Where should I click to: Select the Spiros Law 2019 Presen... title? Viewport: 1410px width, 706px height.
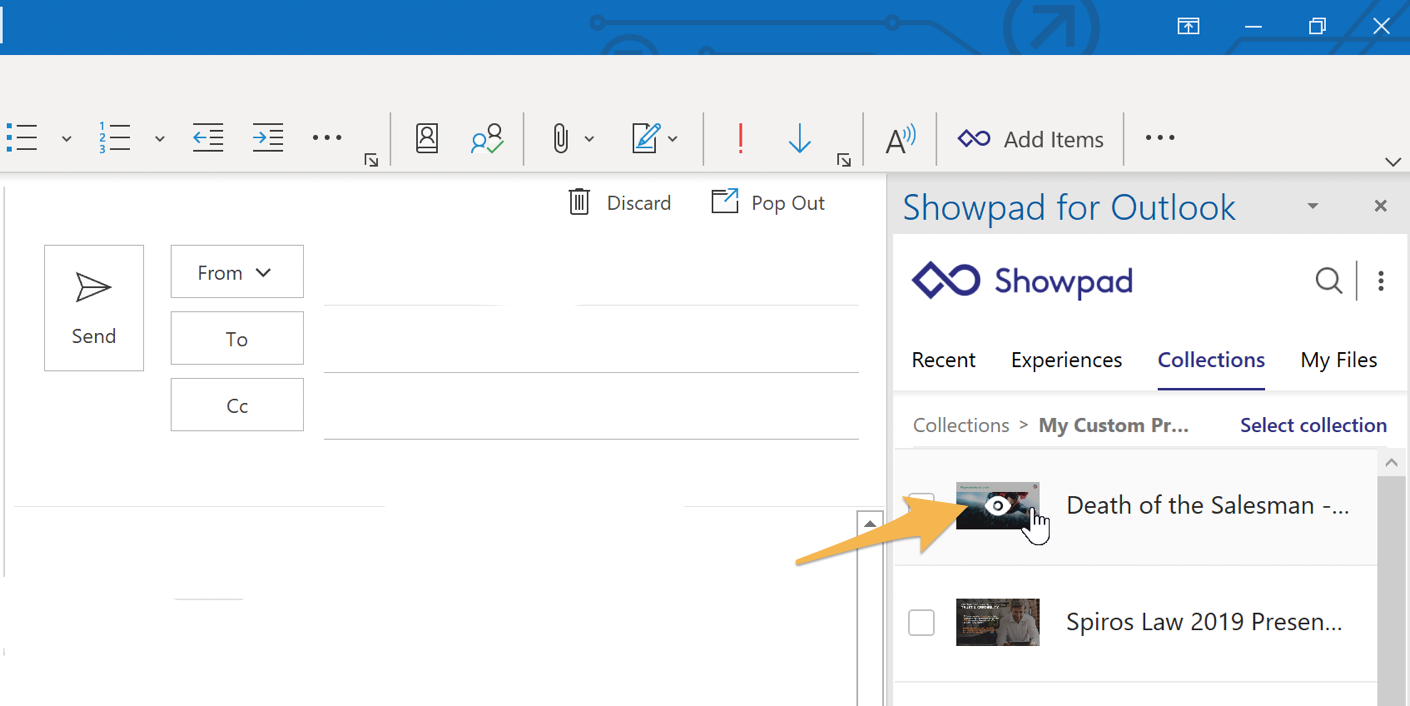[1204, 622]
